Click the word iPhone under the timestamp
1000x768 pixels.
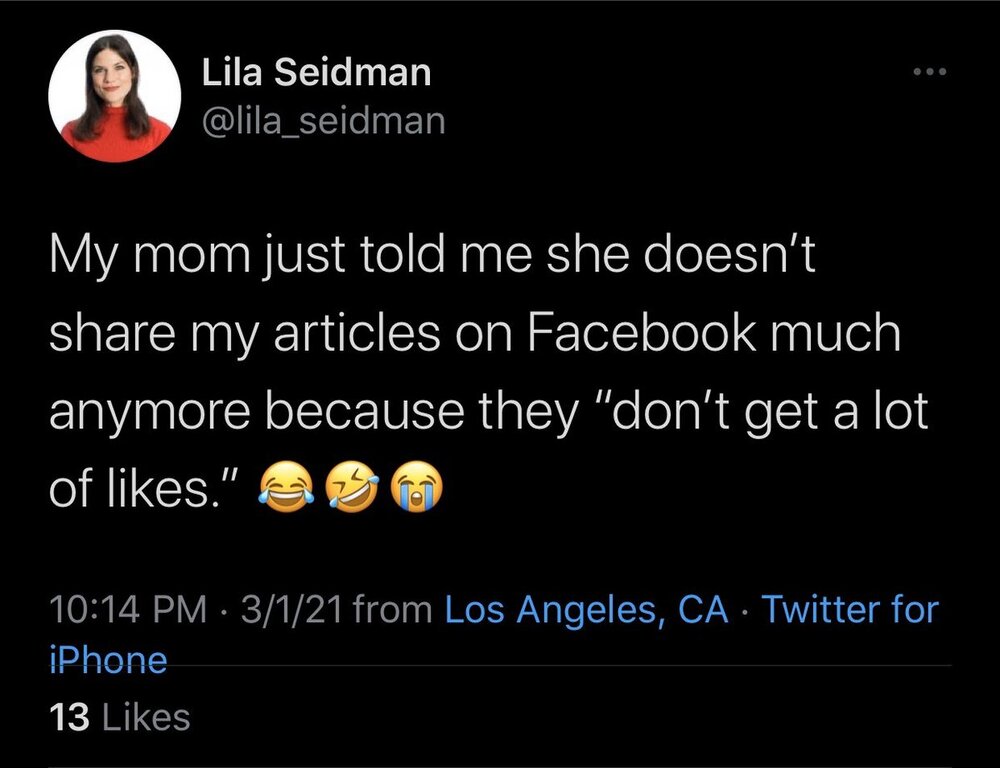click(x=108, y=660)
